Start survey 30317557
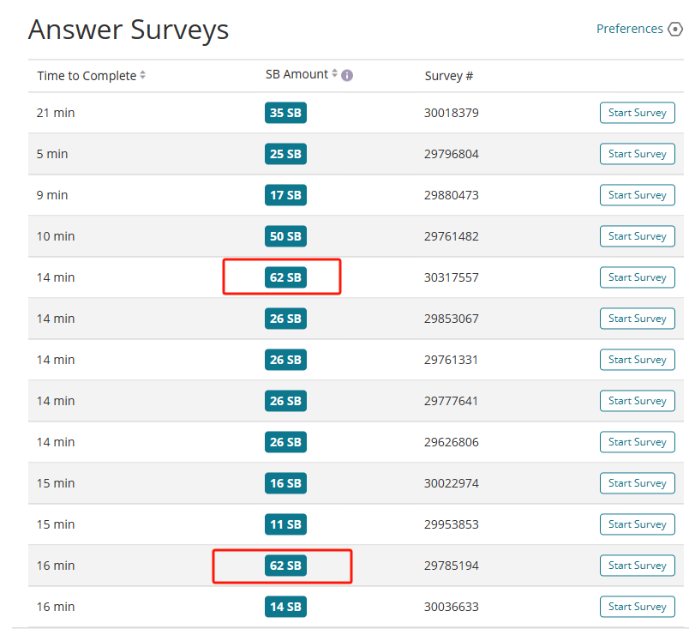The width and height of the screenshot is (692, 631). point(637,277)
